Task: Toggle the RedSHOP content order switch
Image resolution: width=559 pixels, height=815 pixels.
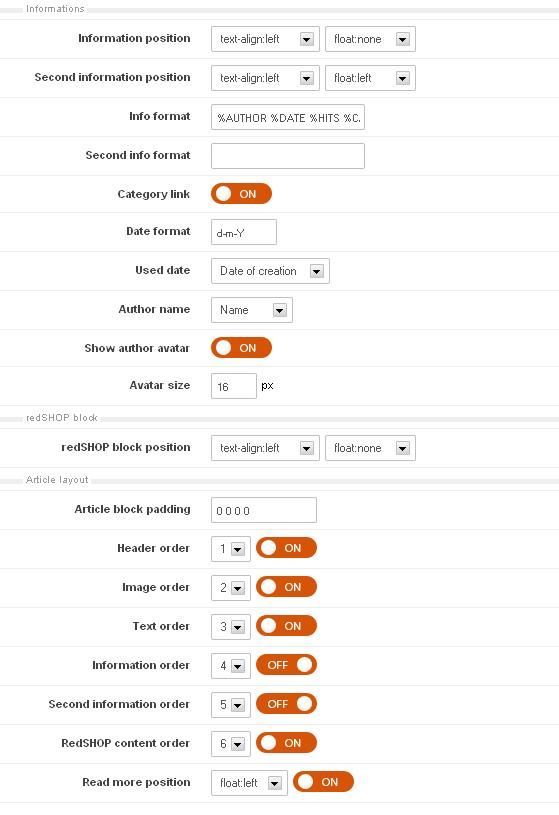Action: [287, 743]
